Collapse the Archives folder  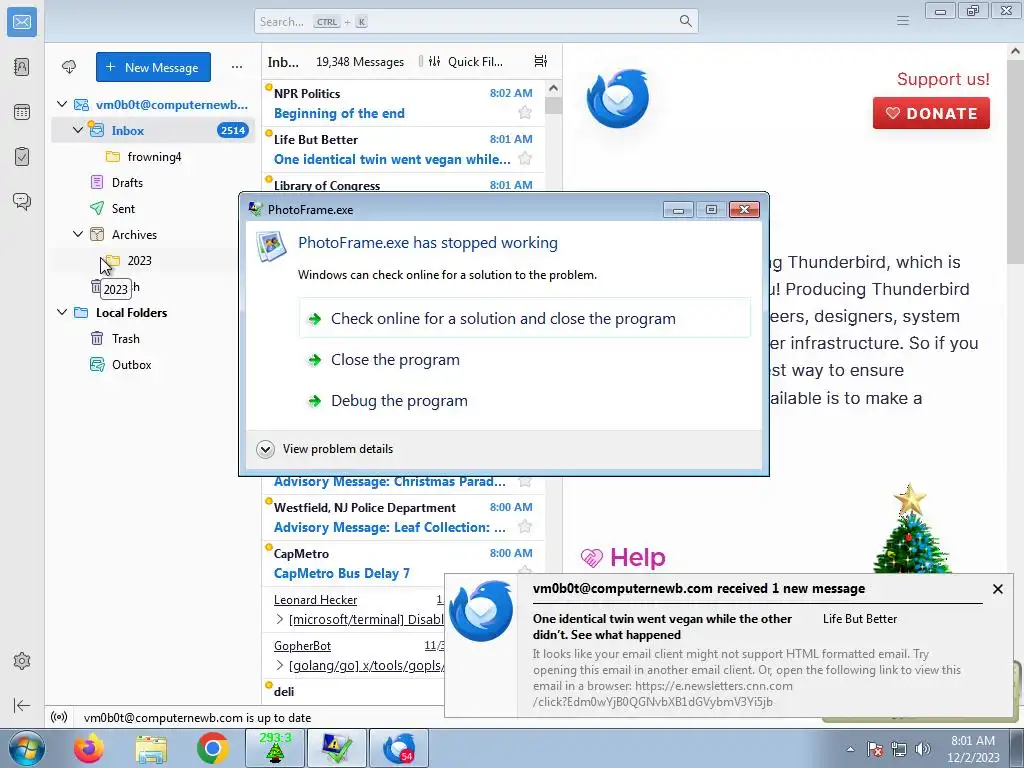(78, 234)
